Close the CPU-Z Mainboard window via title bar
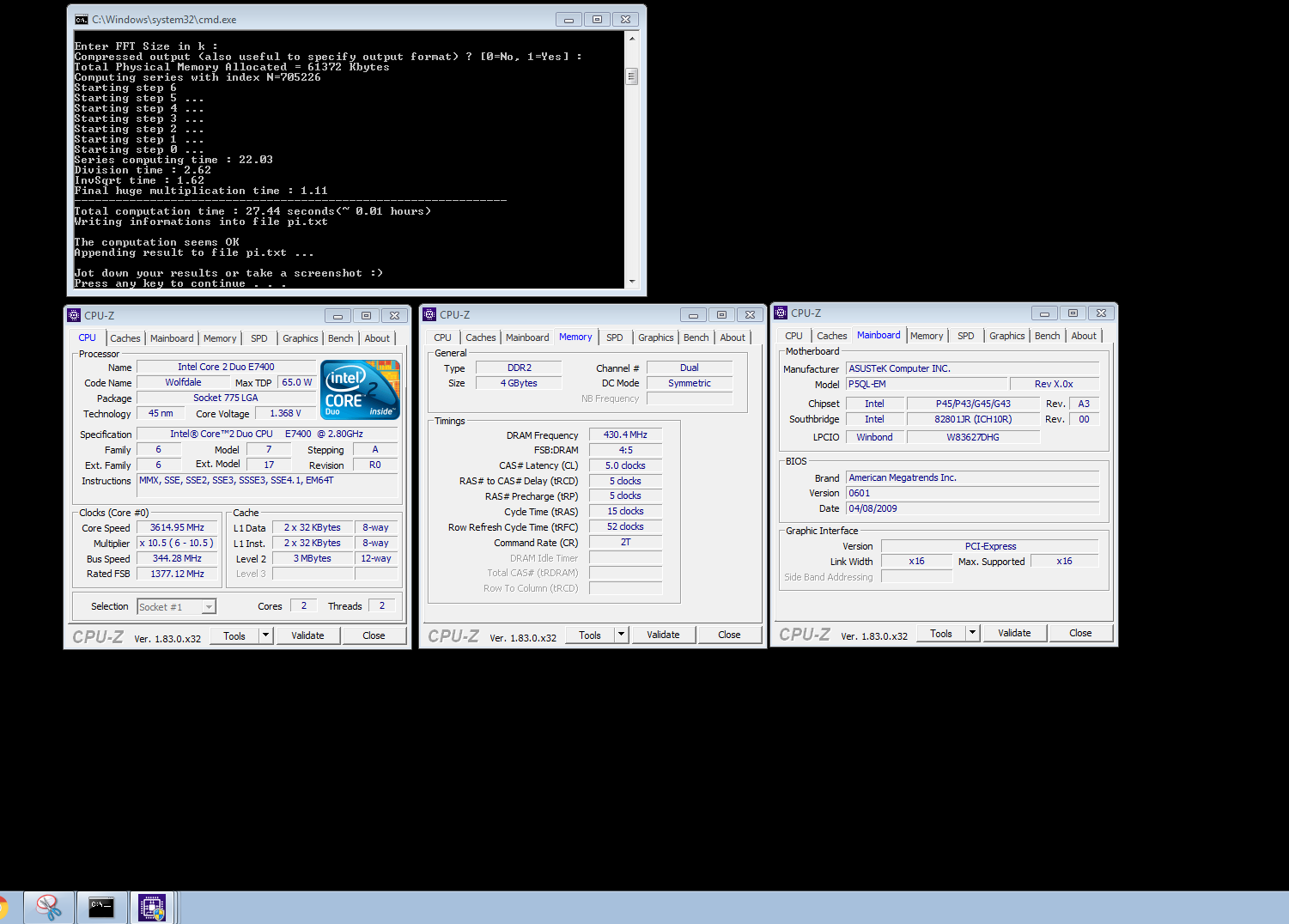Viewport: 1289px width, 924px height. tap(1101, 313)
